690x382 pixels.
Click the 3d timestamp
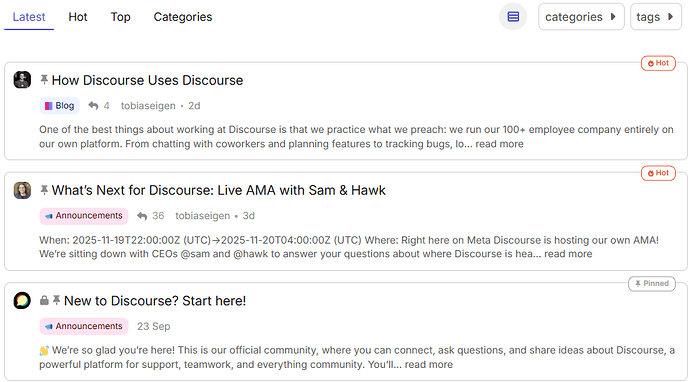pyautogui.click(x=249, y=216)
